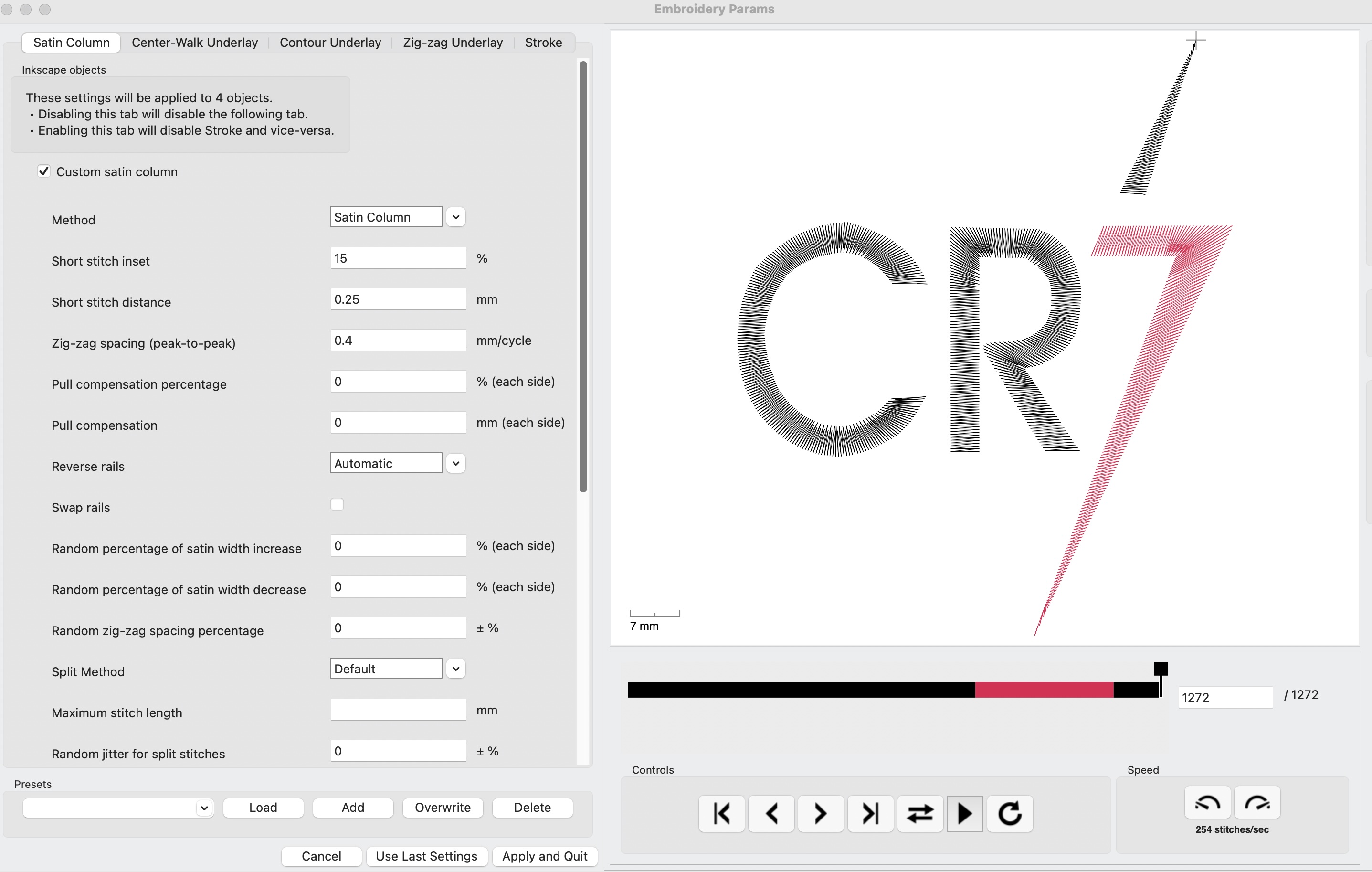Click the current stitch number field 1272

click(1225, 697)
